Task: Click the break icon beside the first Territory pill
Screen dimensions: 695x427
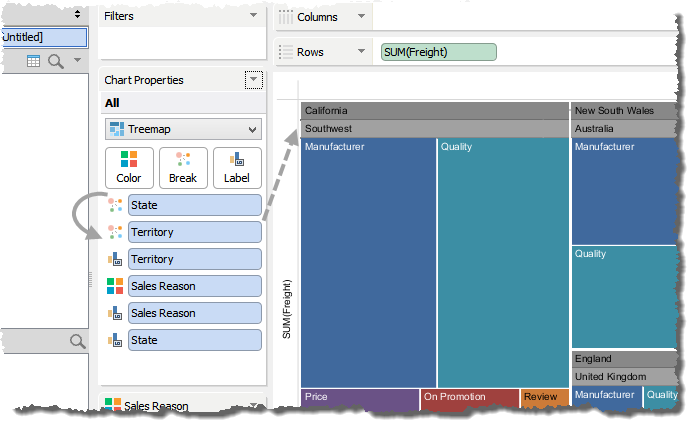Action: [x=115, y=232]
